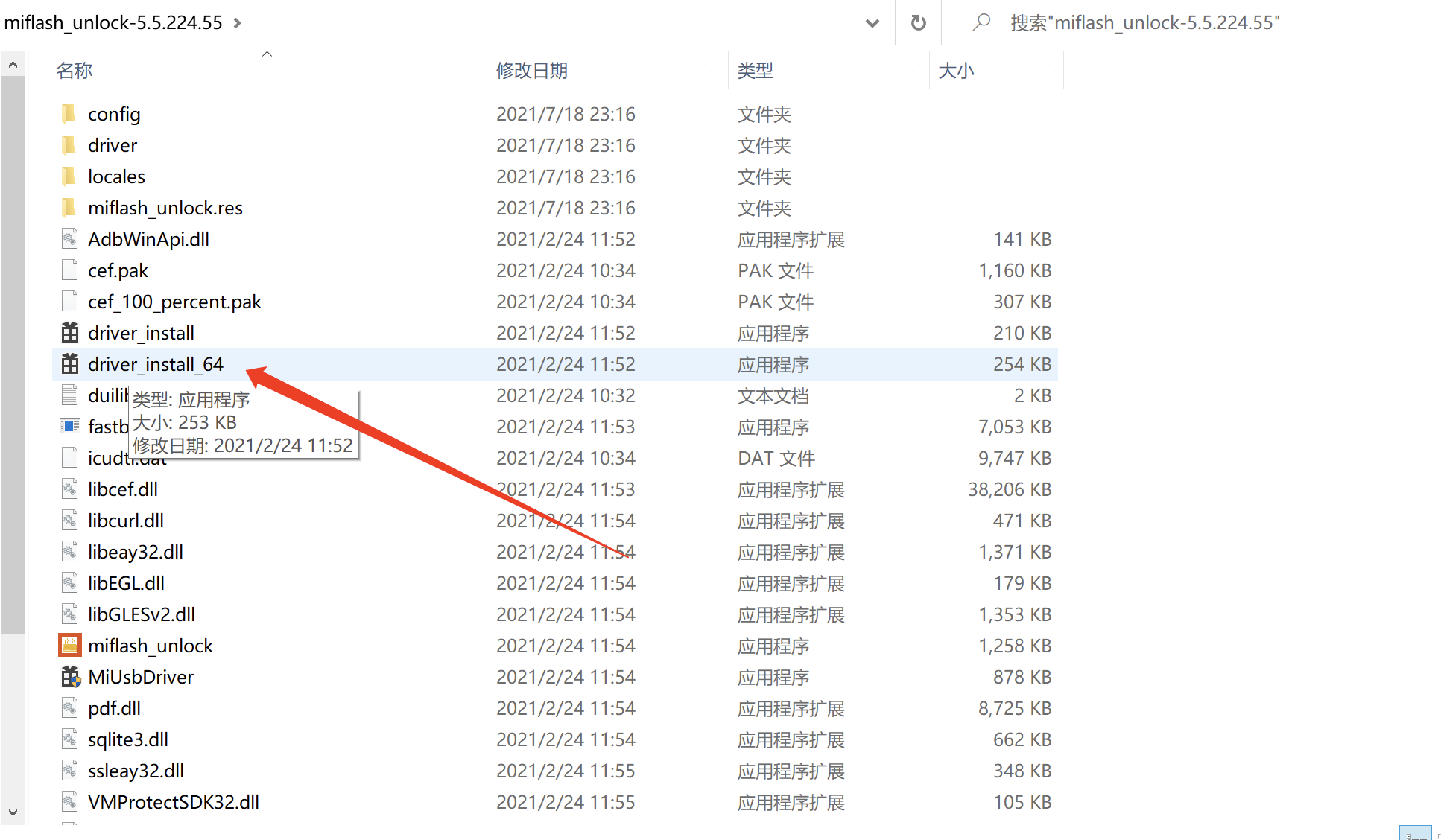Launch the miflash_unlock application
Viewport: 1441px width, 840px height.
(x=151, y=646)
